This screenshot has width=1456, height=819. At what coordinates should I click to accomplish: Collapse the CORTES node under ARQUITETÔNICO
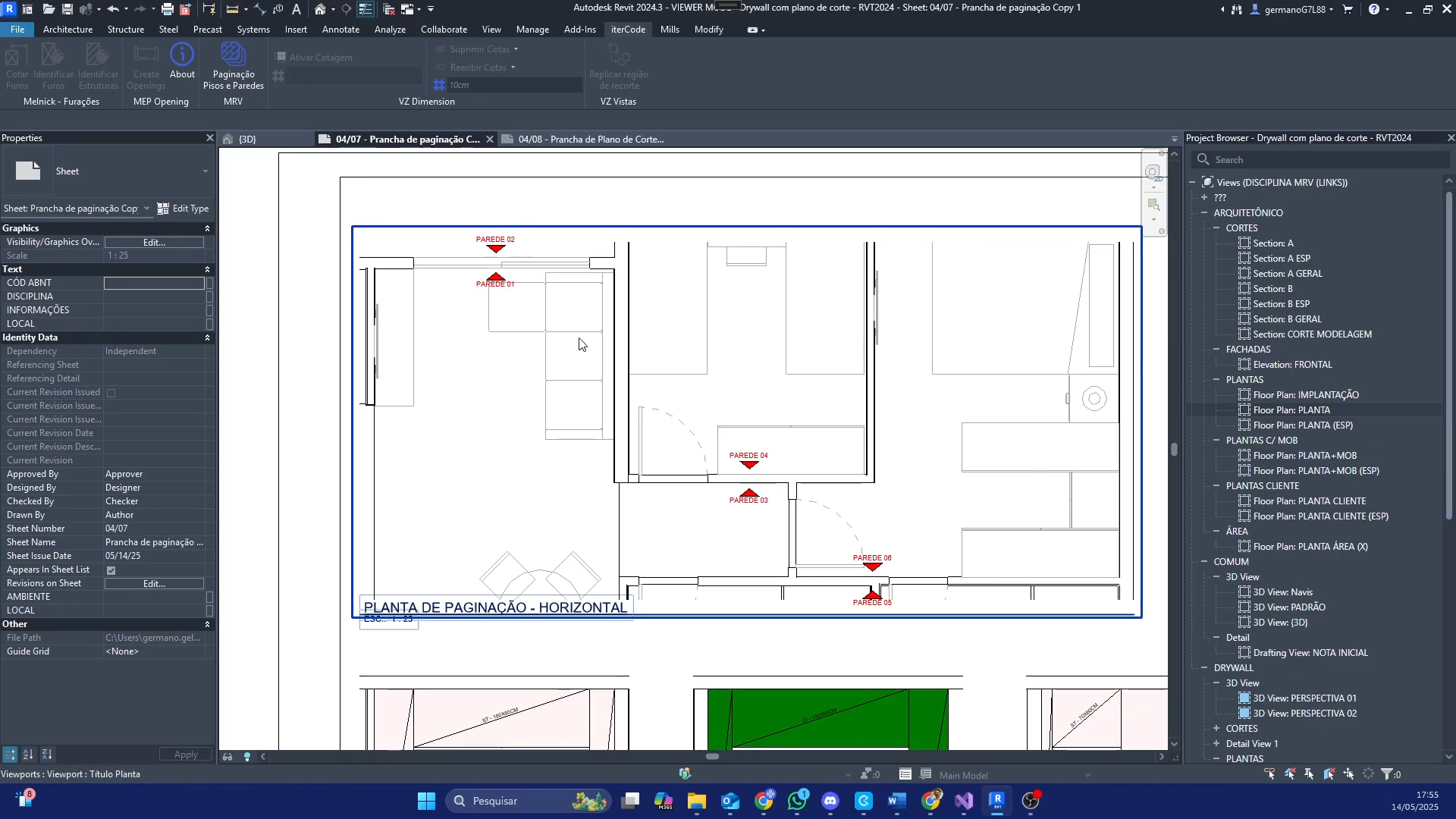point(1216,228)
